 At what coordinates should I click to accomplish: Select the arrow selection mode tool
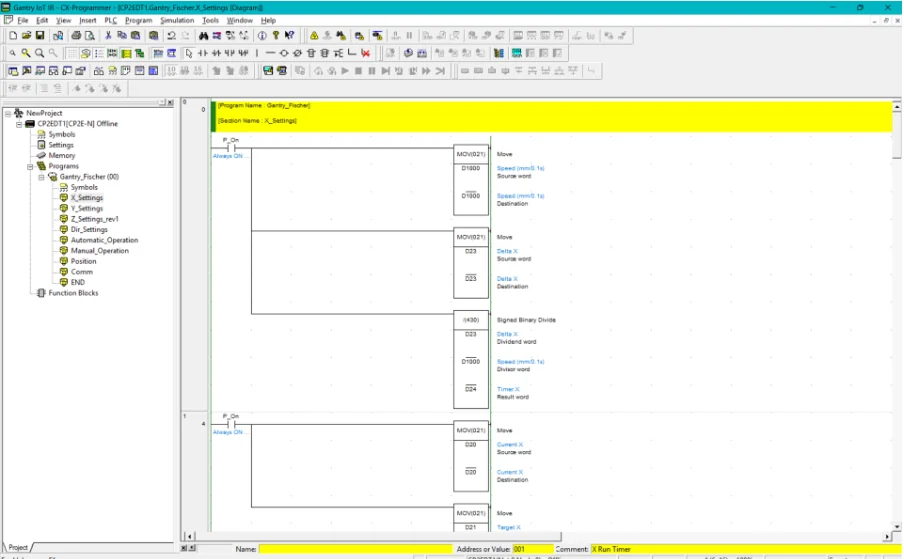189,53
